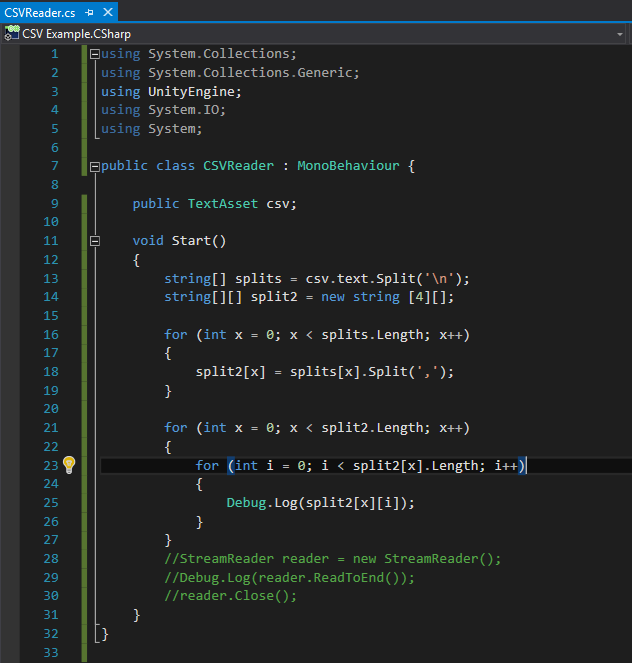The width and height of the screenshot is (632, 663).
Task: Pin the CSVReader.cs tab
Action: (89, 13)
